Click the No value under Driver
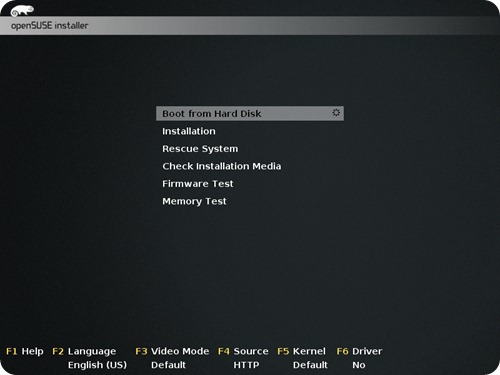 [359, 365]
